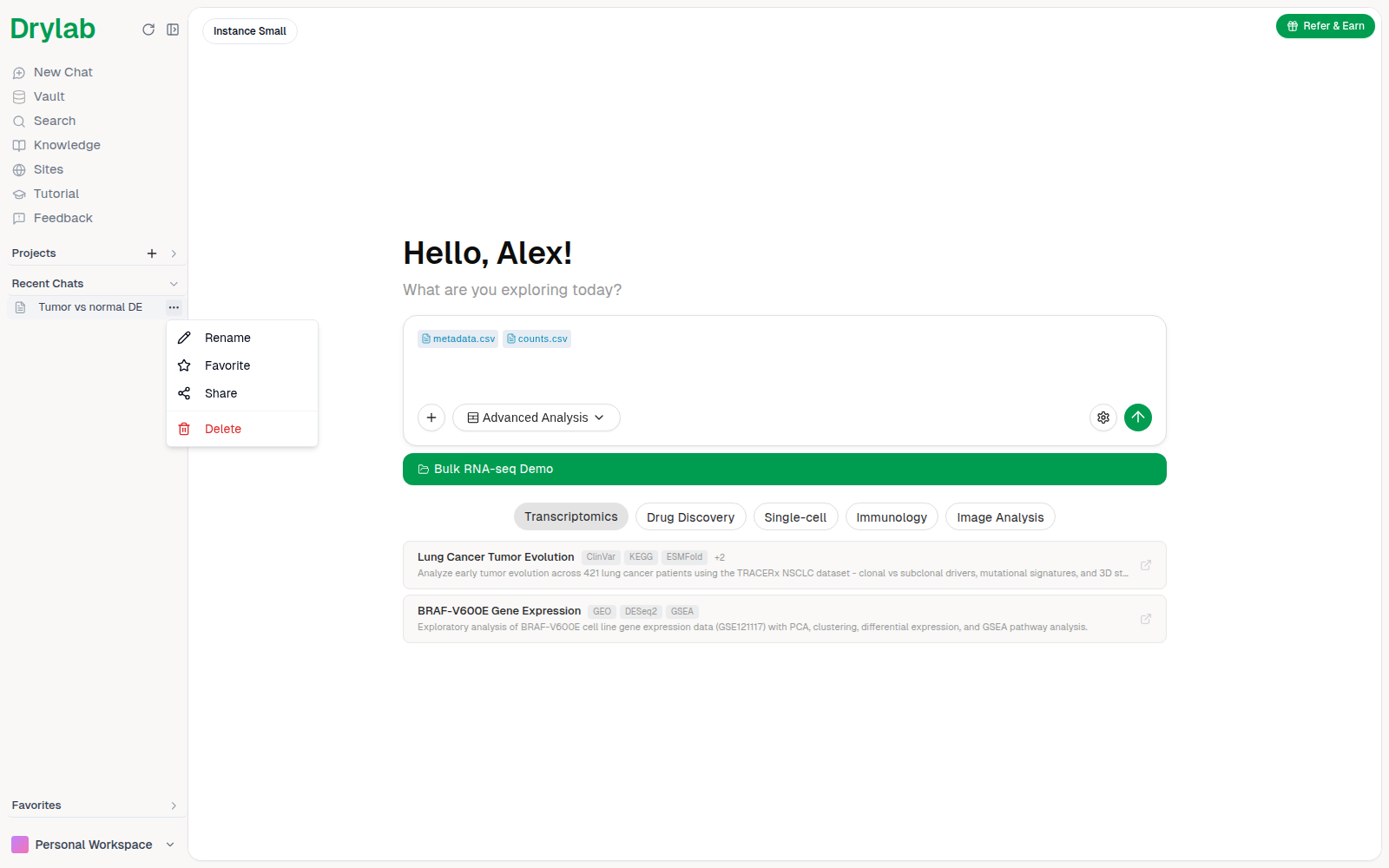Screen dimensions: 1389x868
Task: Click the Instance Small button
Action: click(x=250, y=31)
